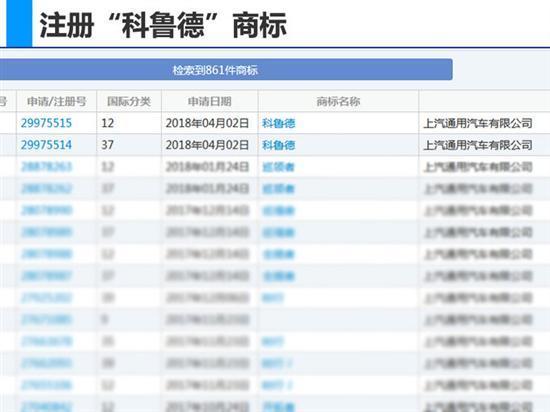The height and width of the screenshot is (412, 550).
Task: Select the 商标名称 column header
Action: (x=338, y=101)
